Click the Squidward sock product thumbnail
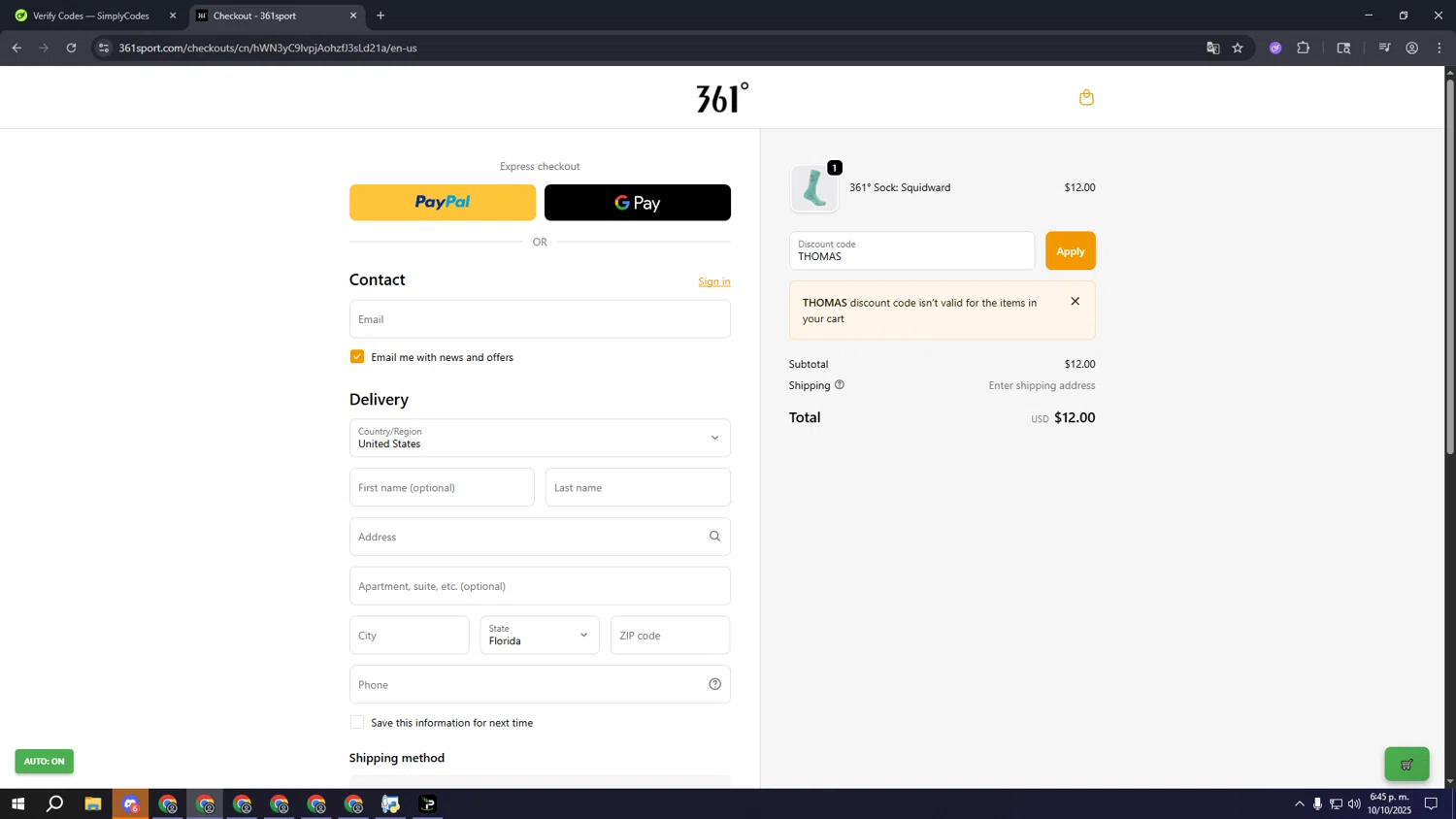 click(x=813, y=188)
